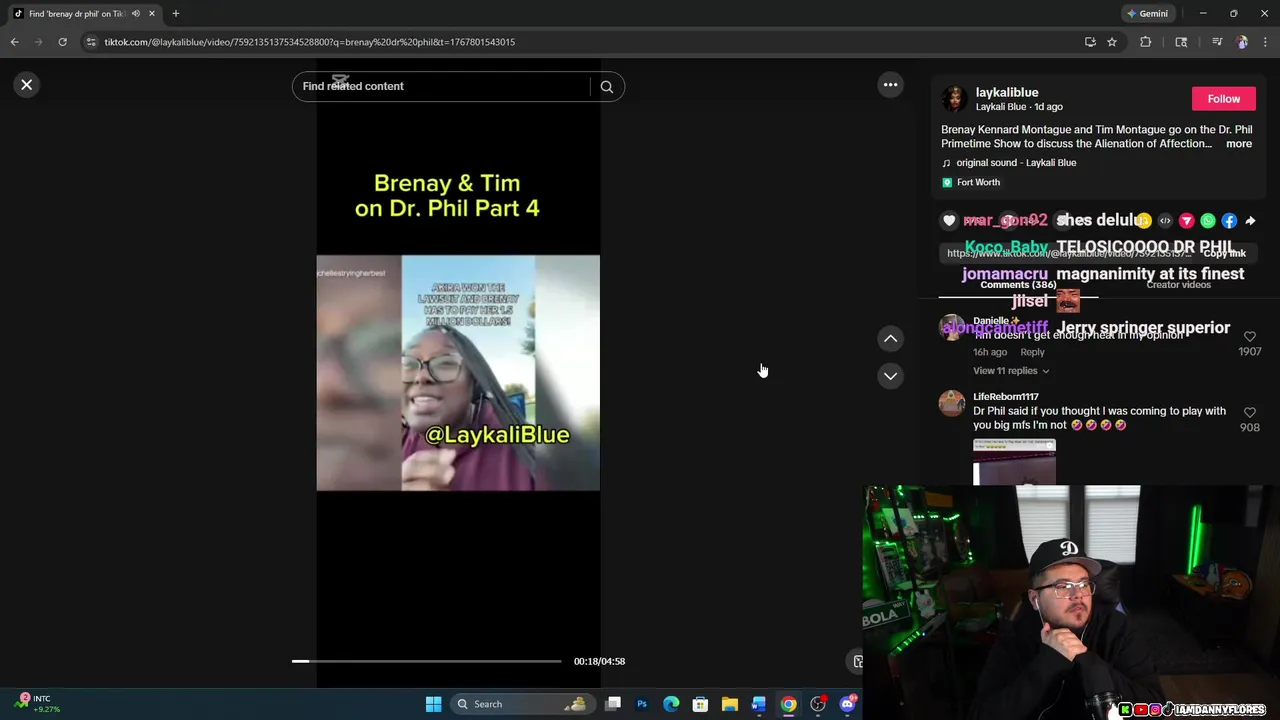1280x720 pixels.
Task: Close the TikTok video viewer with X
Action: pos(27,85)
